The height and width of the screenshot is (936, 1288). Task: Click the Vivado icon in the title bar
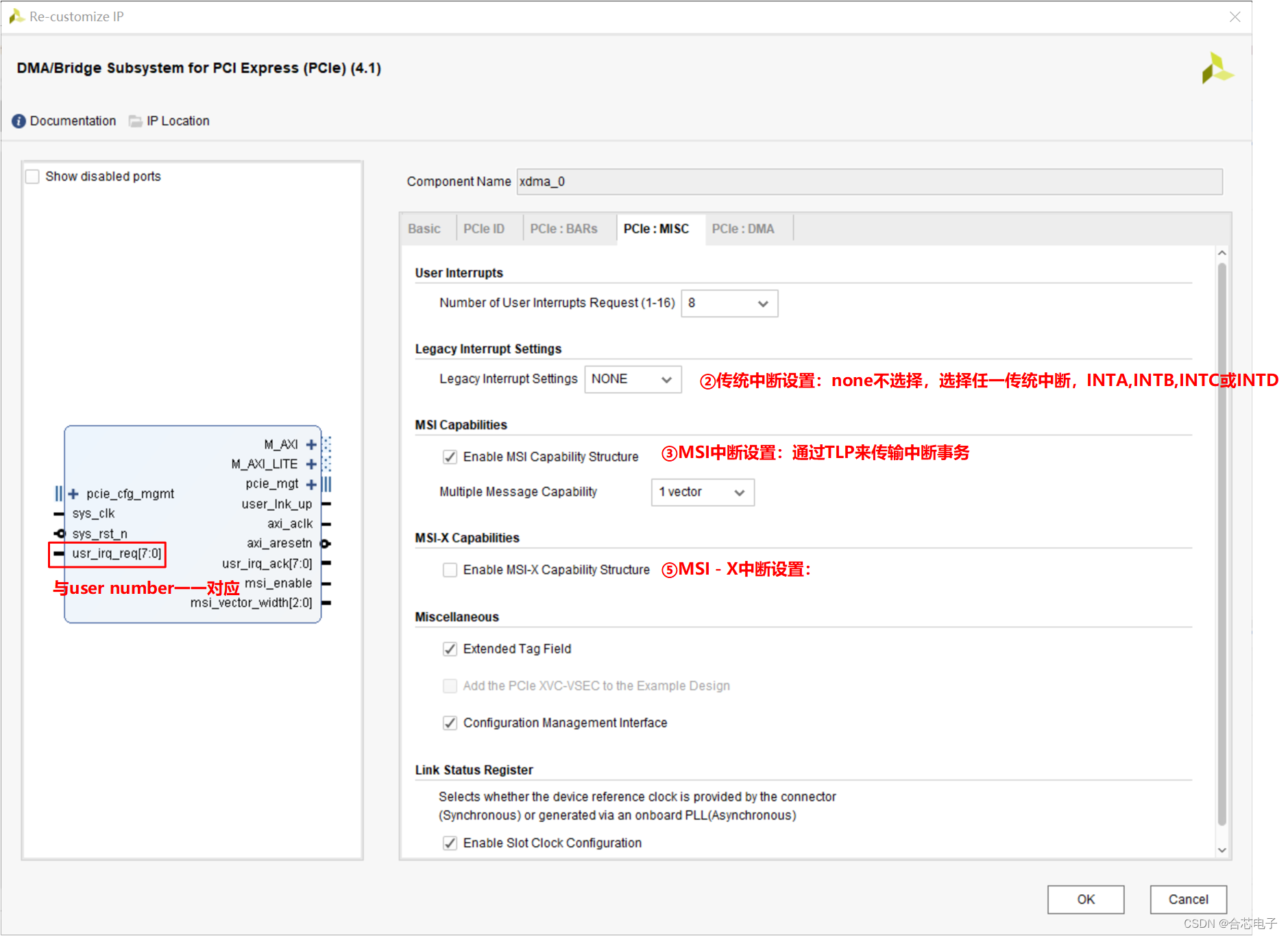(x=16, y=16)
